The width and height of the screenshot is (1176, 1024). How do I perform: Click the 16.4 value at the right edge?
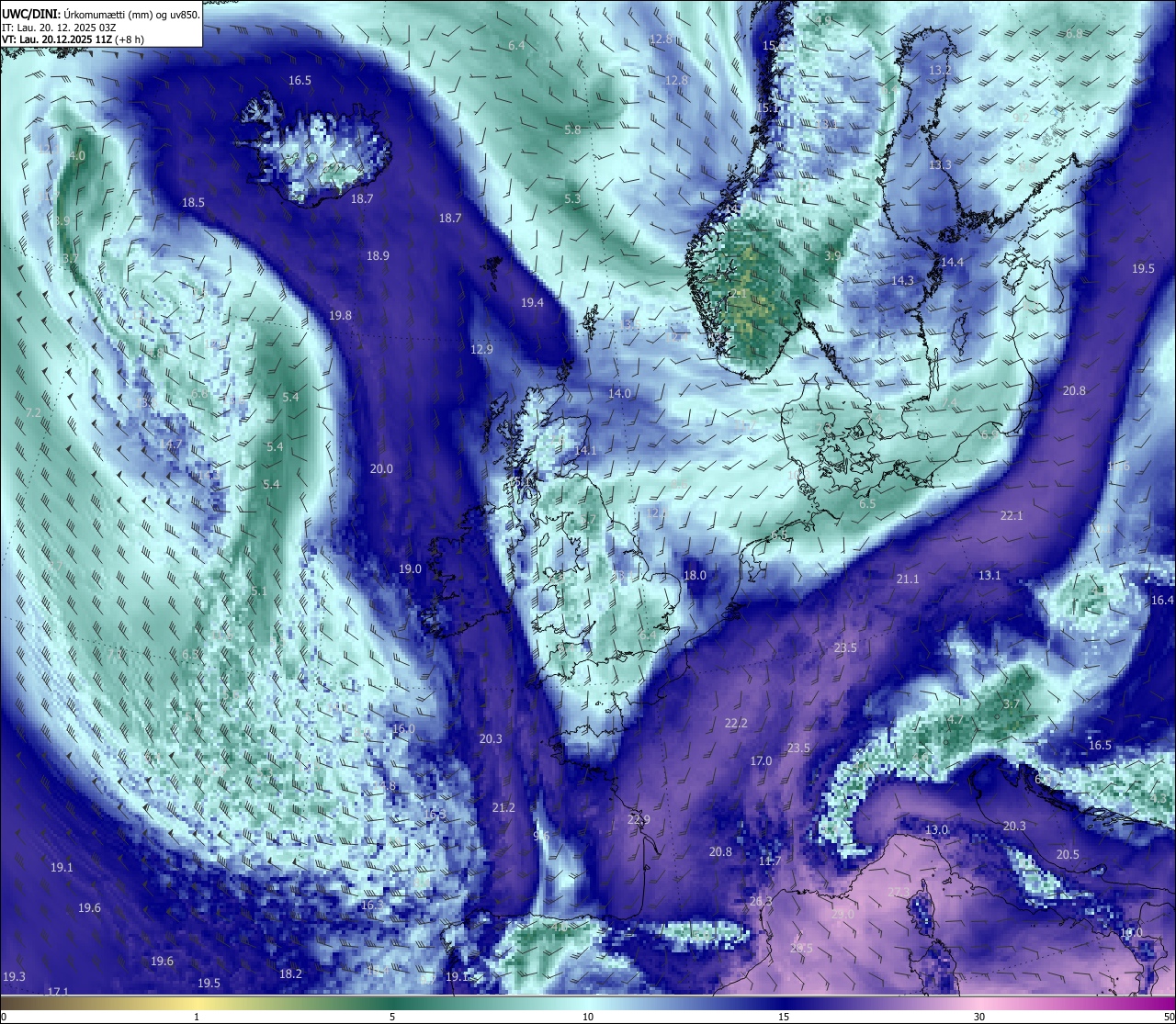tap(1162, 600)
